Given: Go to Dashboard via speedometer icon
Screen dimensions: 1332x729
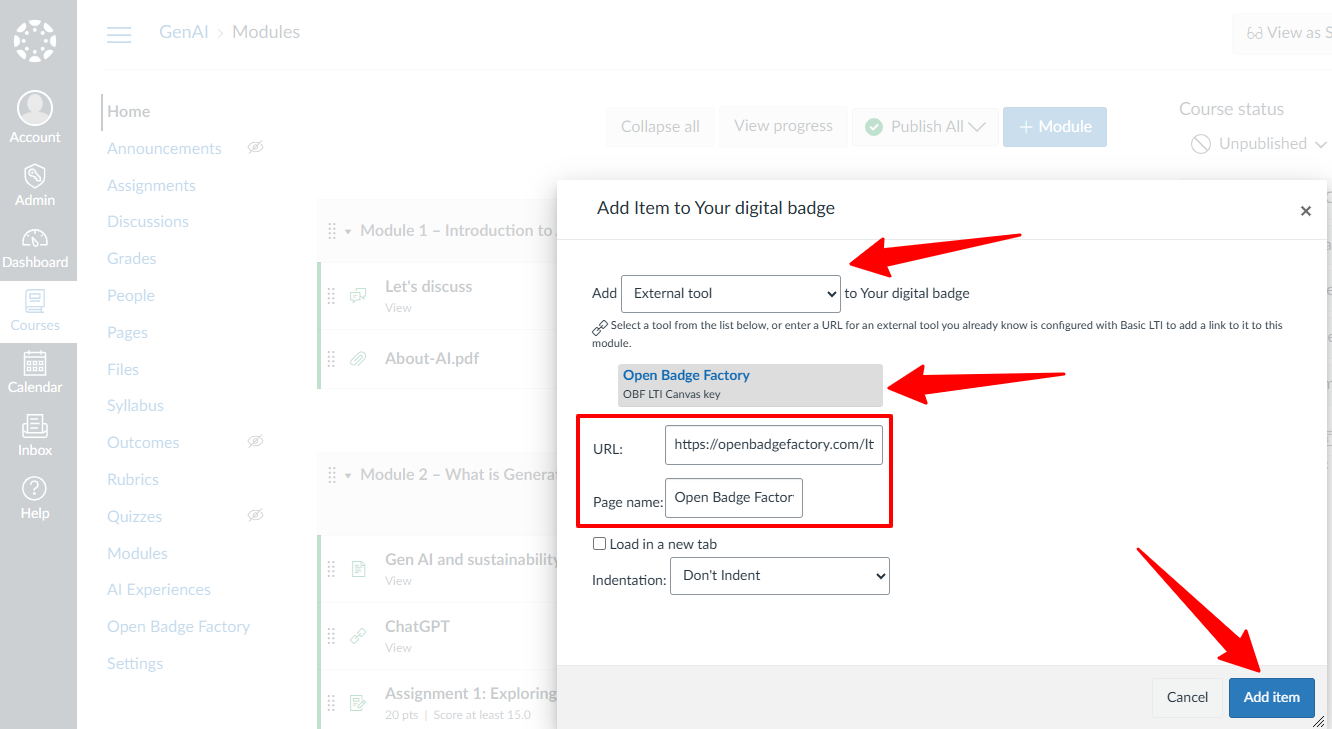Looking at the screenshot, I should (x=35, y=239).
